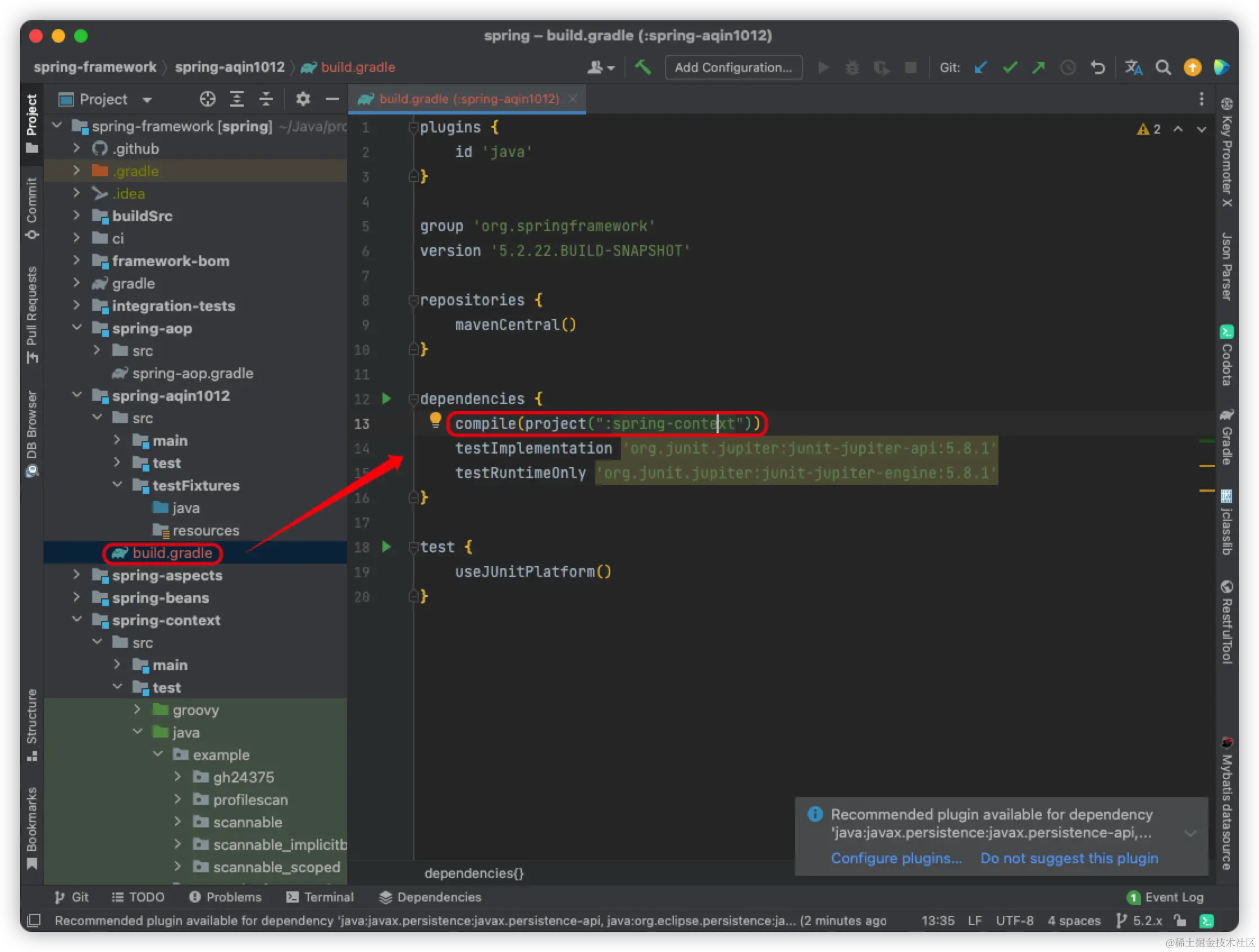1259x952 pixels.
Task: Click Select Opened File target icon
Action: (208, 99)
